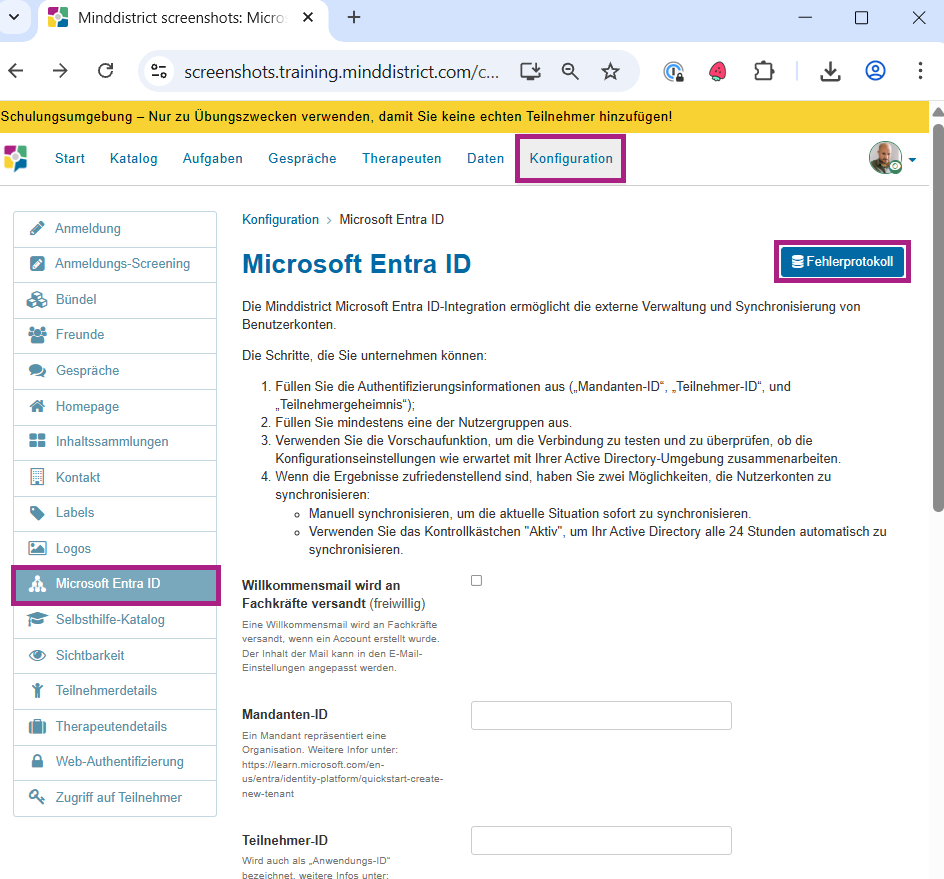Open the Teilnehmerdetails sidebar link
Image resolution: width=944 pixels, height=879 pixels.
click(x=115, y=691)
